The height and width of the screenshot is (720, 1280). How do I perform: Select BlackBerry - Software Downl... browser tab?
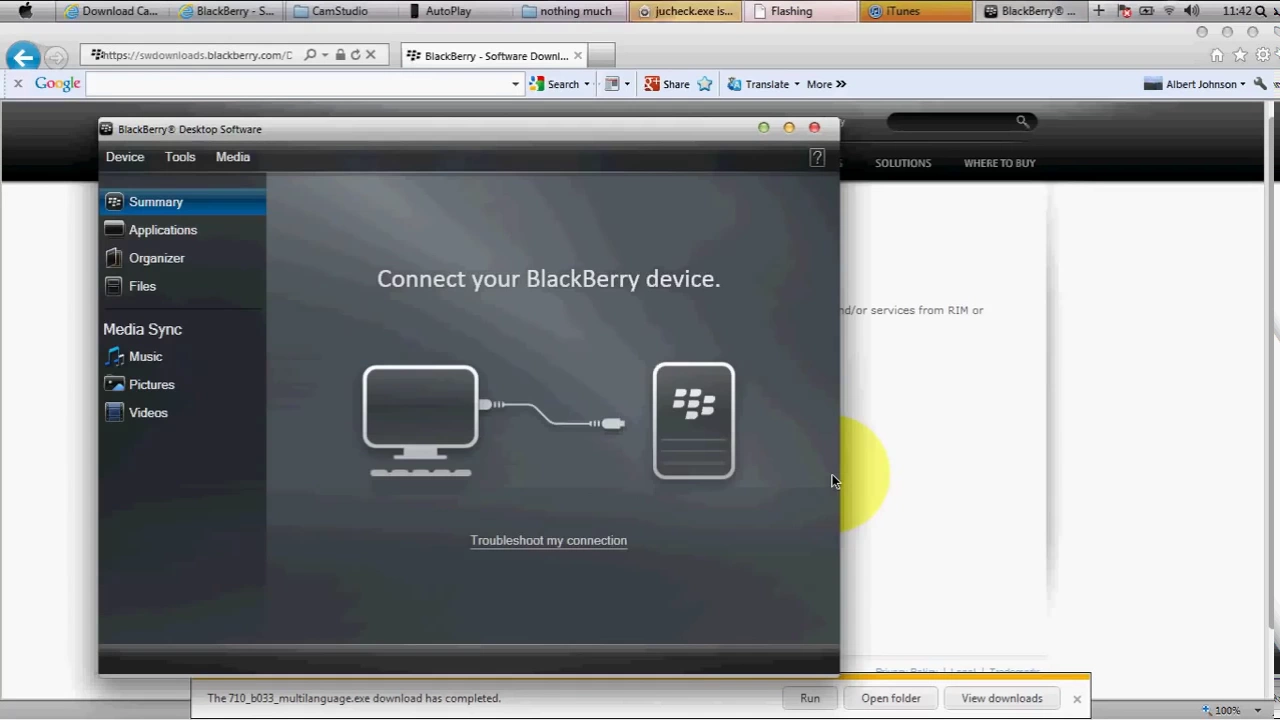click(x=495, y=56)
